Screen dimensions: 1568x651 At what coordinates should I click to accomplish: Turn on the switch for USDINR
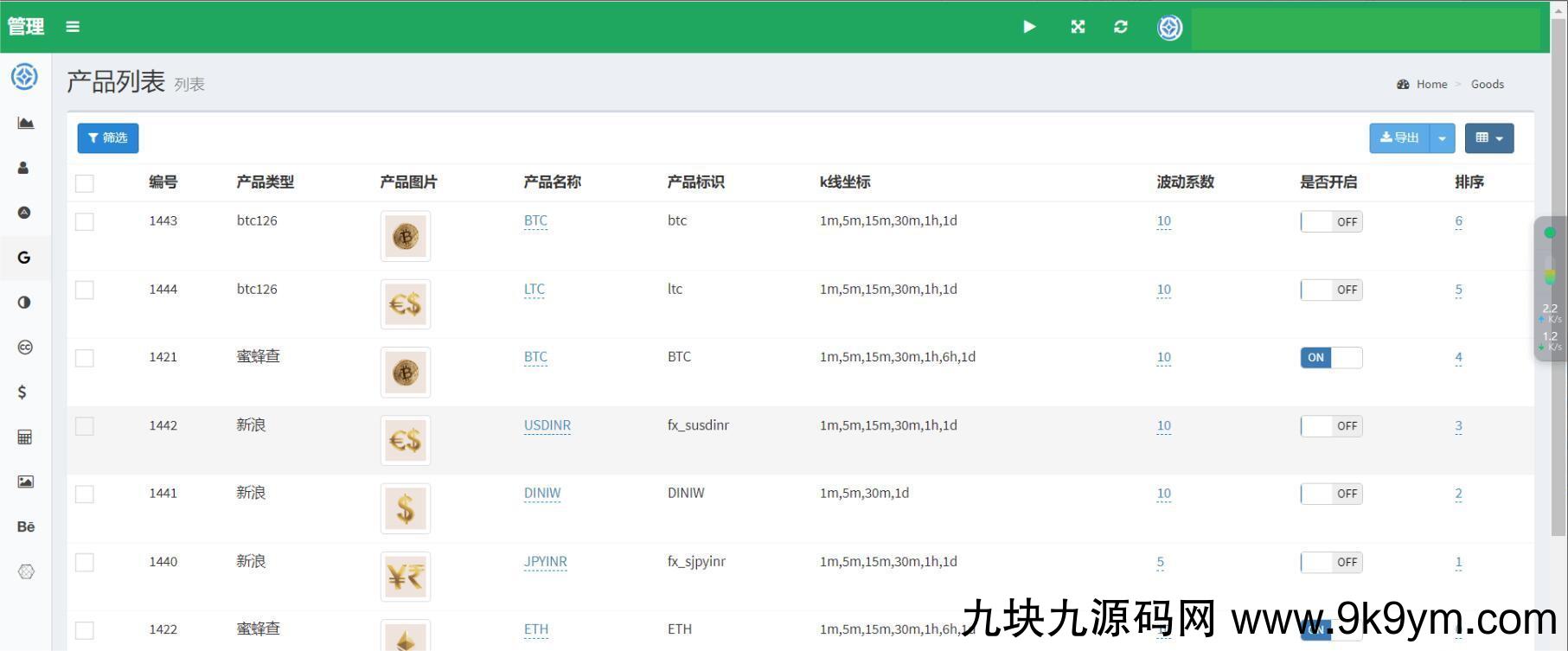tap(1331, 426)
